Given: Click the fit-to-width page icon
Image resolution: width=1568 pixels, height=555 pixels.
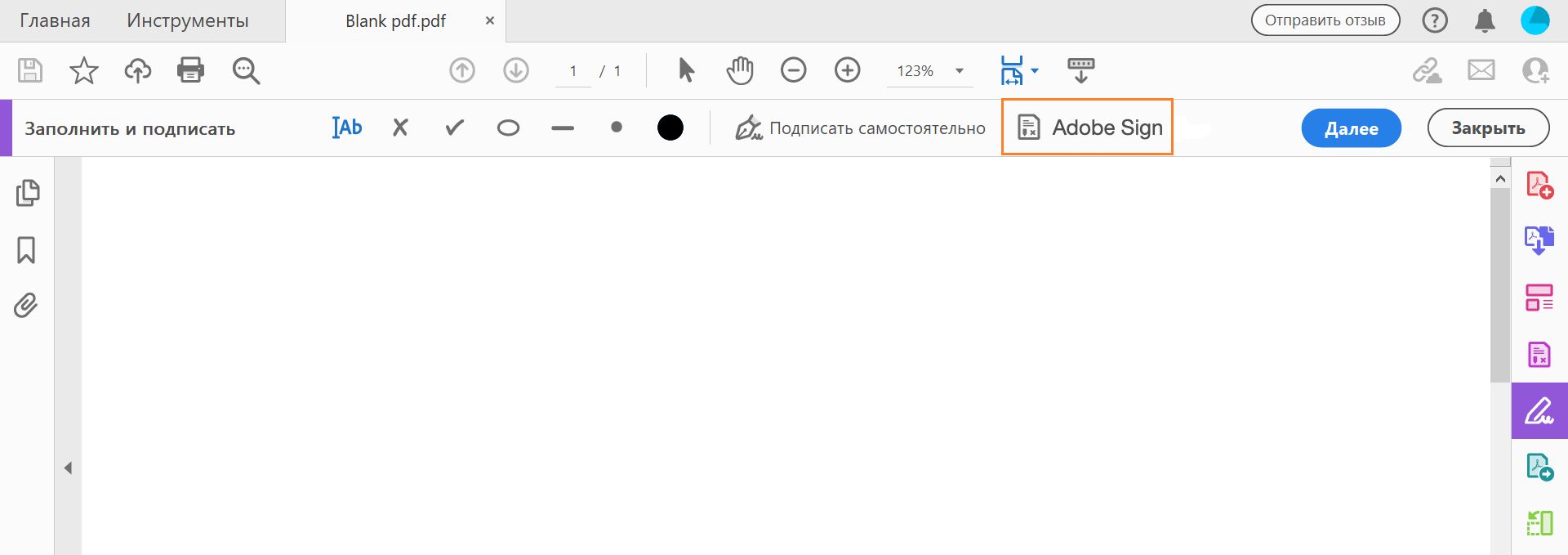Looking at the screenshot, I should (x=1012, y=70).
